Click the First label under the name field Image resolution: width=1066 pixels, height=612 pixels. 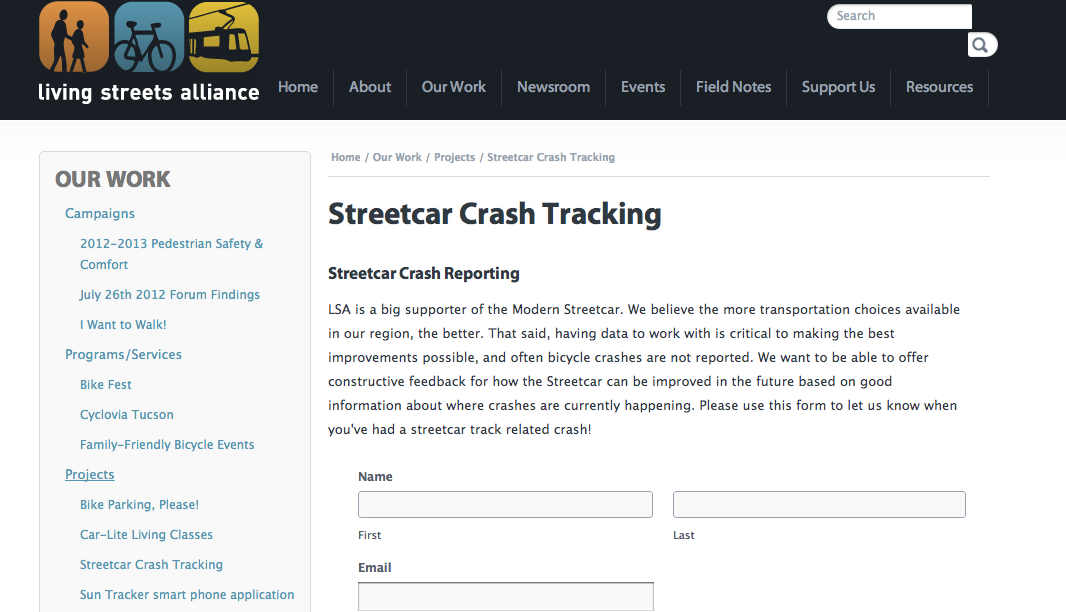click(369, 535)
